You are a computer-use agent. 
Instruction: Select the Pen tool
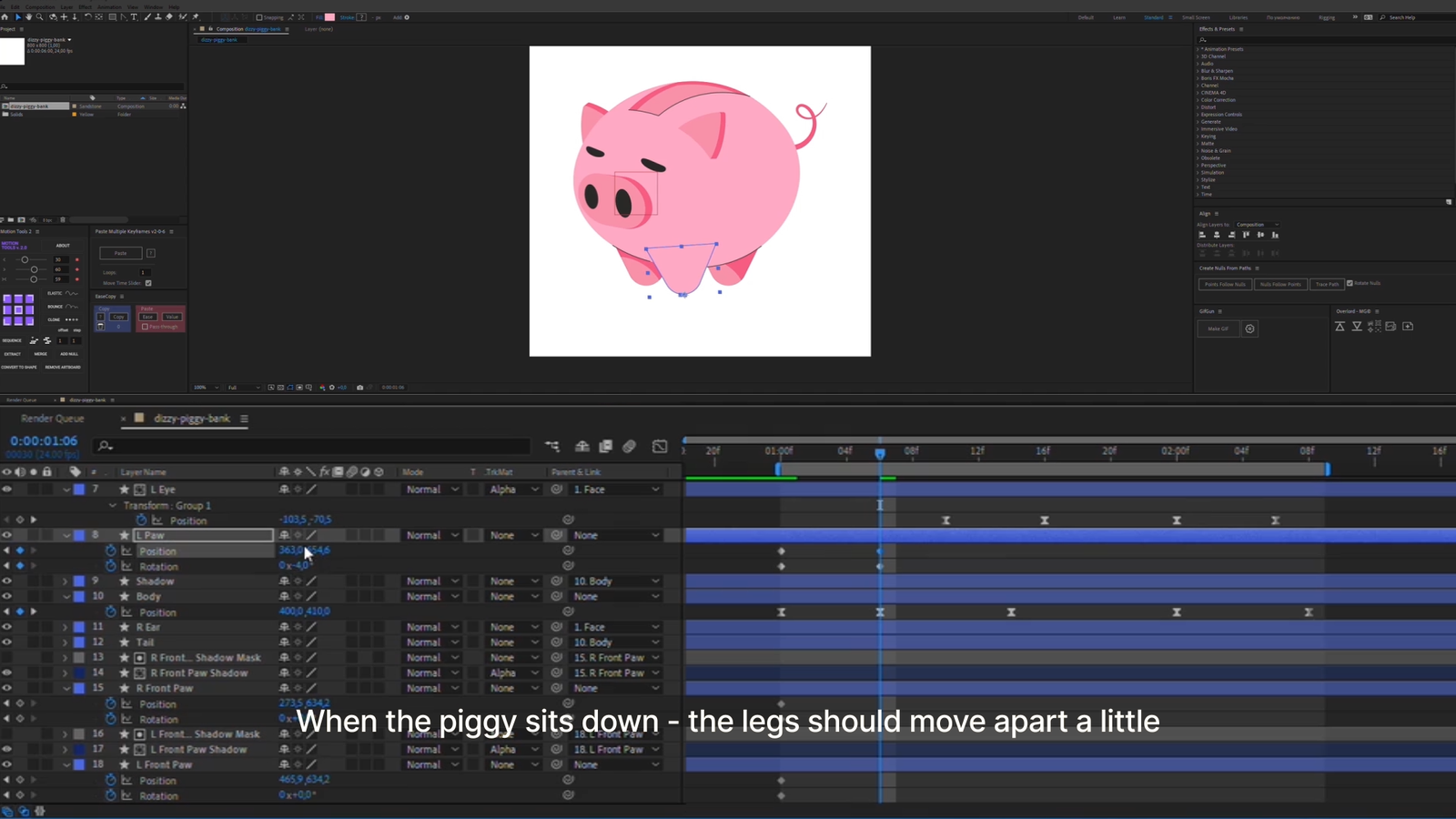pos(124,17)
